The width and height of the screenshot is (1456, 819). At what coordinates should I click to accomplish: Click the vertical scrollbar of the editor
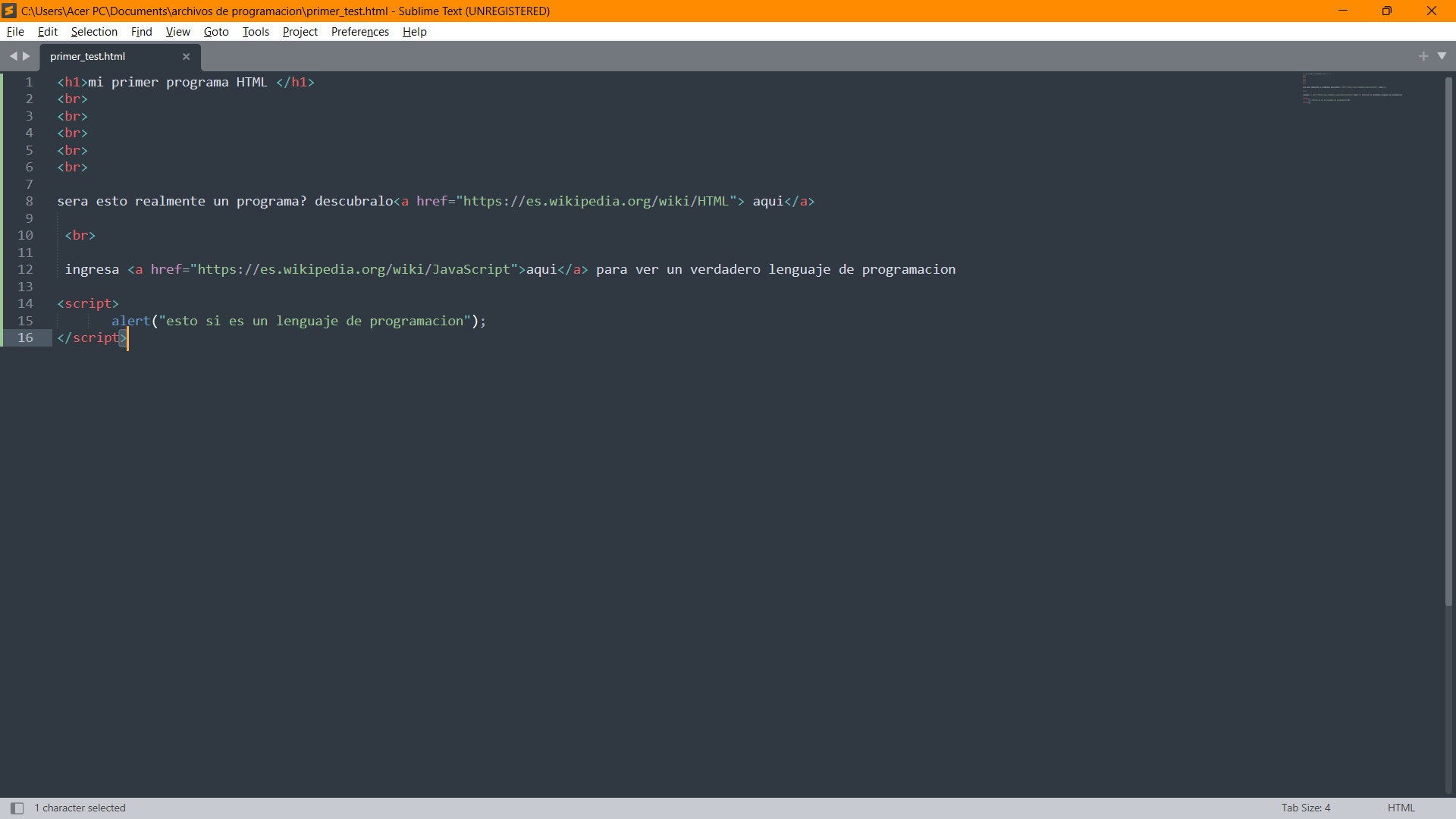(x=1448, y=341)
